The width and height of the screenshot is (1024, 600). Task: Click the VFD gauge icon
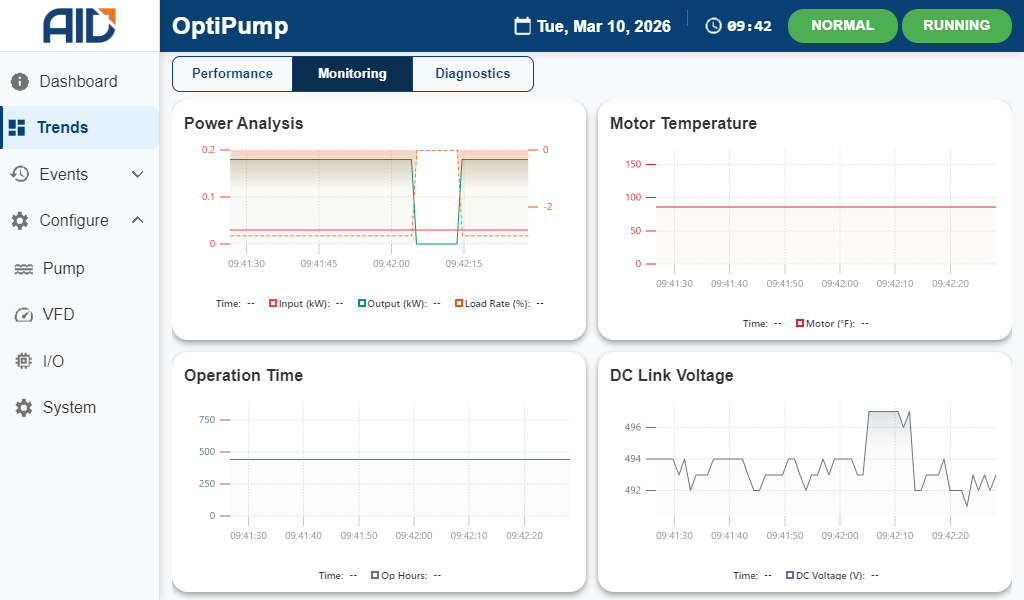[24, 315]
